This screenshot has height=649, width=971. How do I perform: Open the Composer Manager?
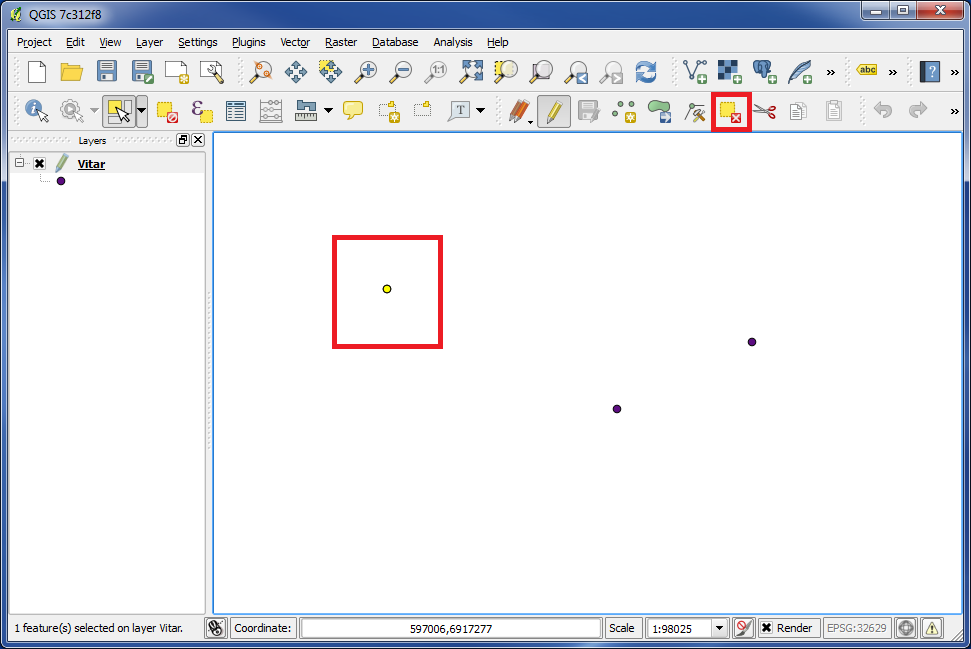pos(212,72)
